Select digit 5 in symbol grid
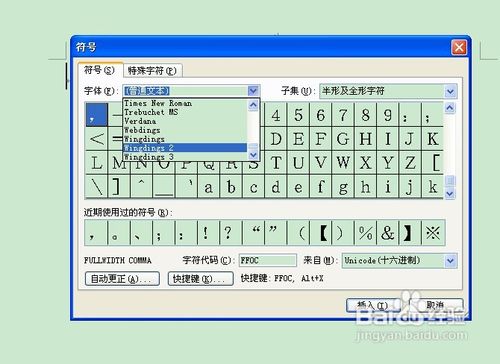Viewport: 500px width, 364px height. coord(298,115)
